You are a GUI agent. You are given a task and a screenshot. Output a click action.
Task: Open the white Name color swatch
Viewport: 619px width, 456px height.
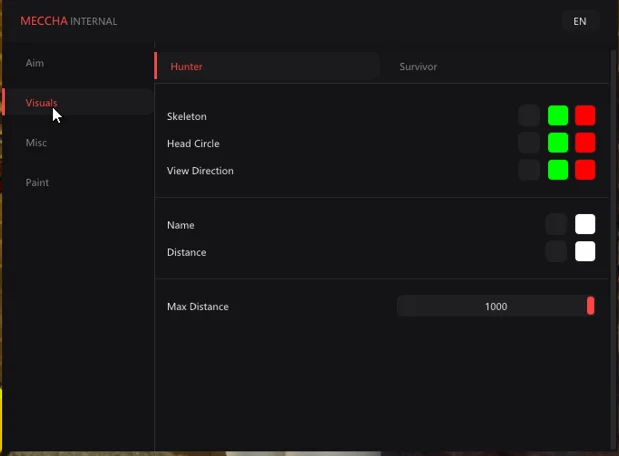[585, 224]
